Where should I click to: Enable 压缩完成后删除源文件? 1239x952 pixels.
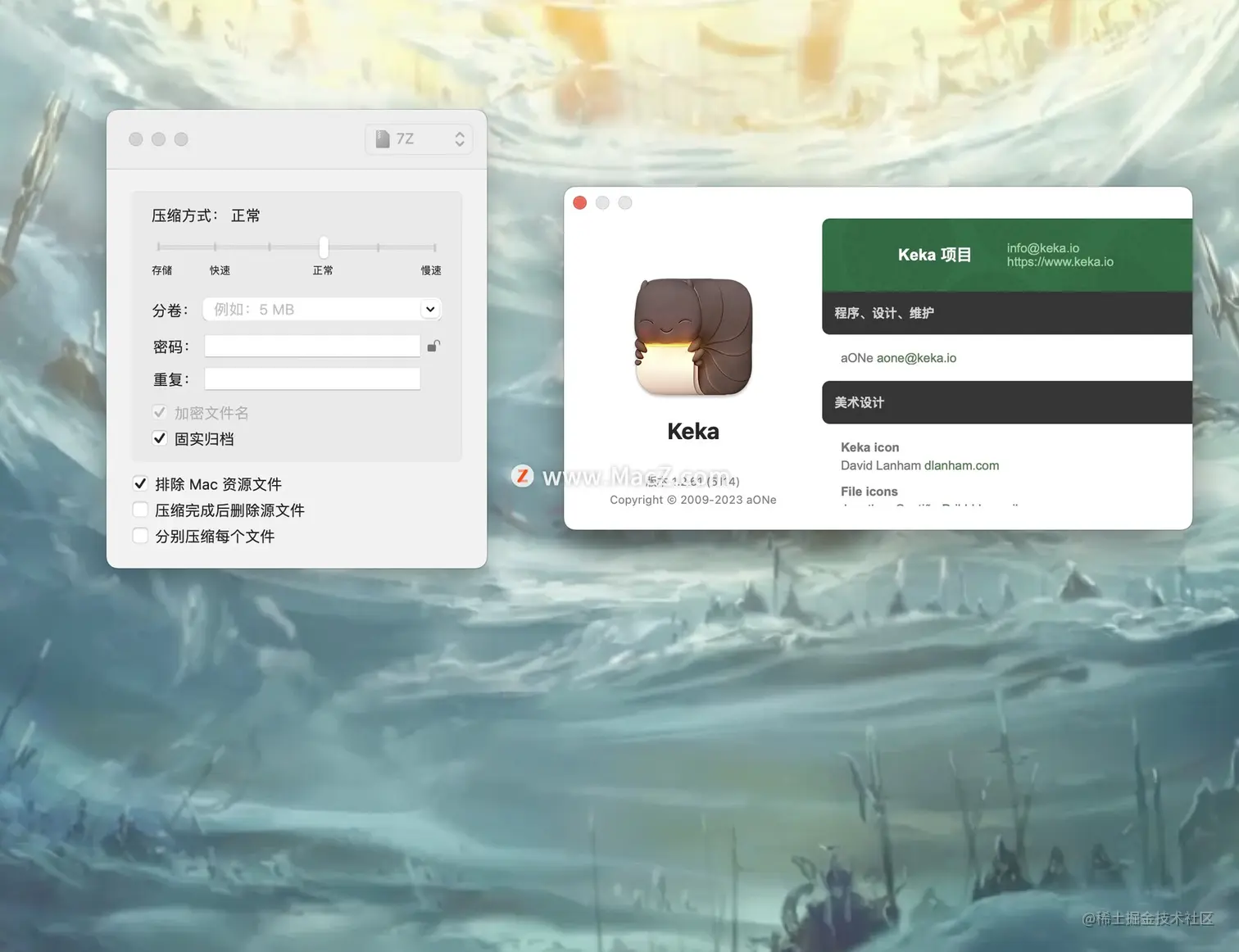(x=140, y=510)
